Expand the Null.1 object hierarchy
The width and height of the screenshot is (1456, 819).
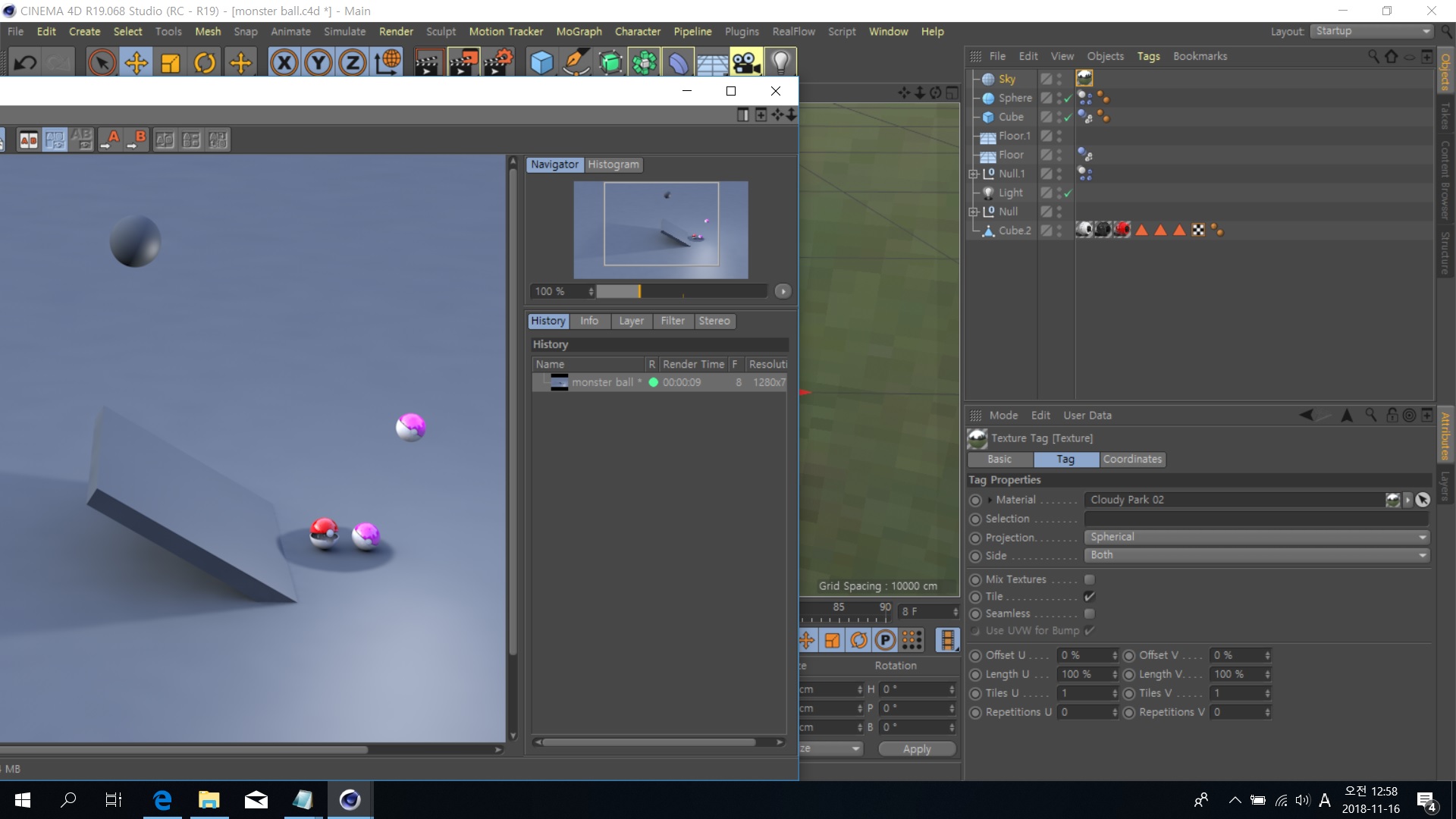coord(974,174)
